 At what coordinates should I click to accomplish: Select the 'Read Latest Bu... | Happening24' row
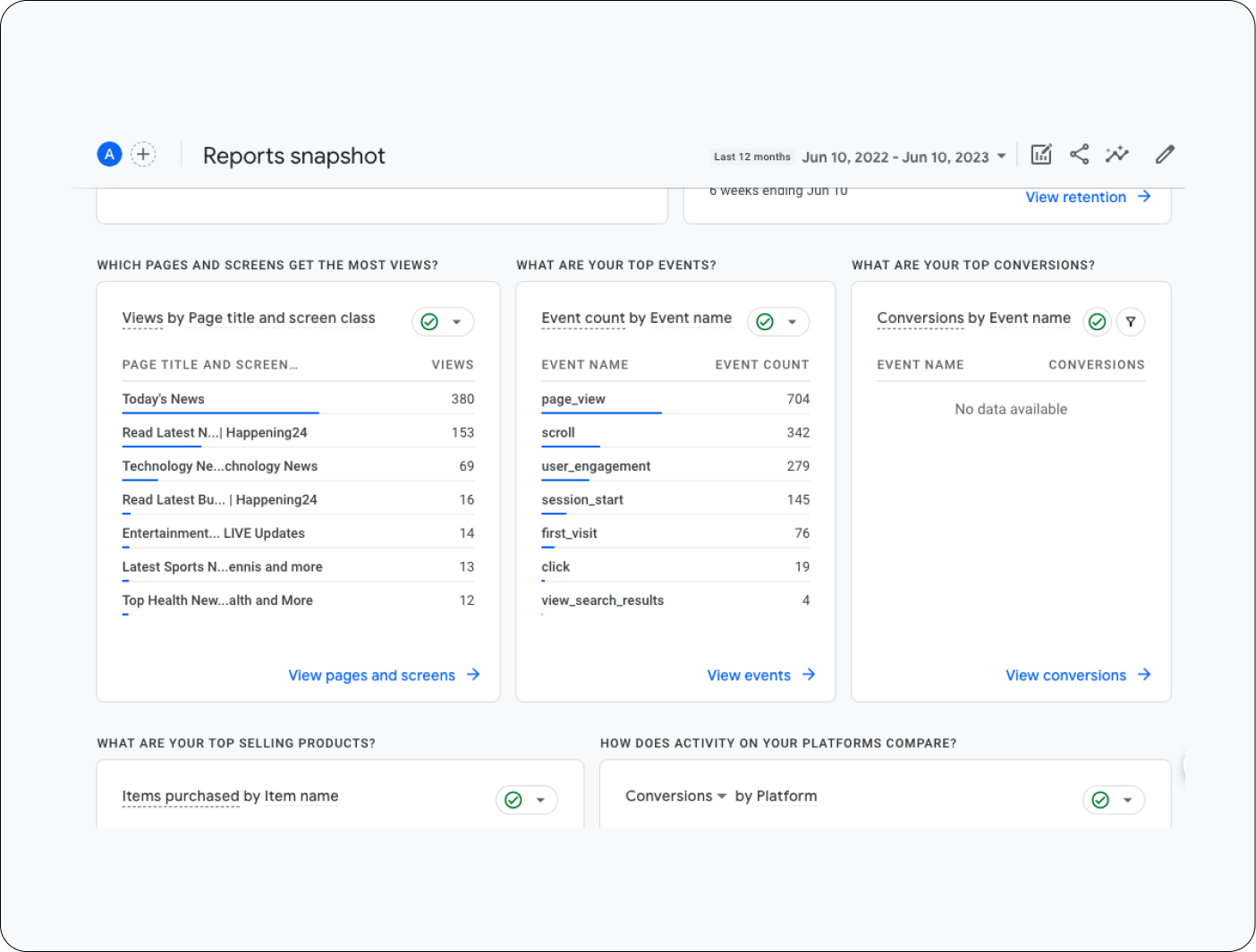pos(298,499)
